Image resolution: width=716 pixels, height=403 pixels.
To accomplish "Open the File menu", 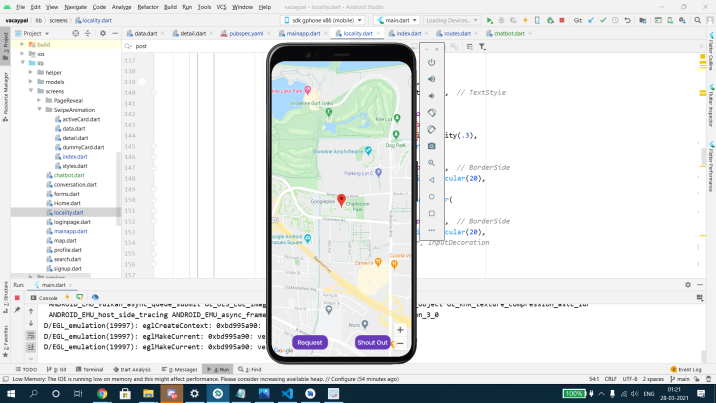I will coord(21,7).
